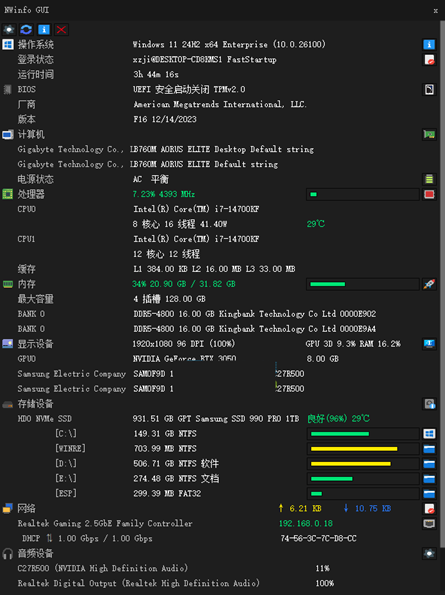The image size is (445, 595).
Task: Click the icon at right of 登录状态 row
Action: pos(429,60)
